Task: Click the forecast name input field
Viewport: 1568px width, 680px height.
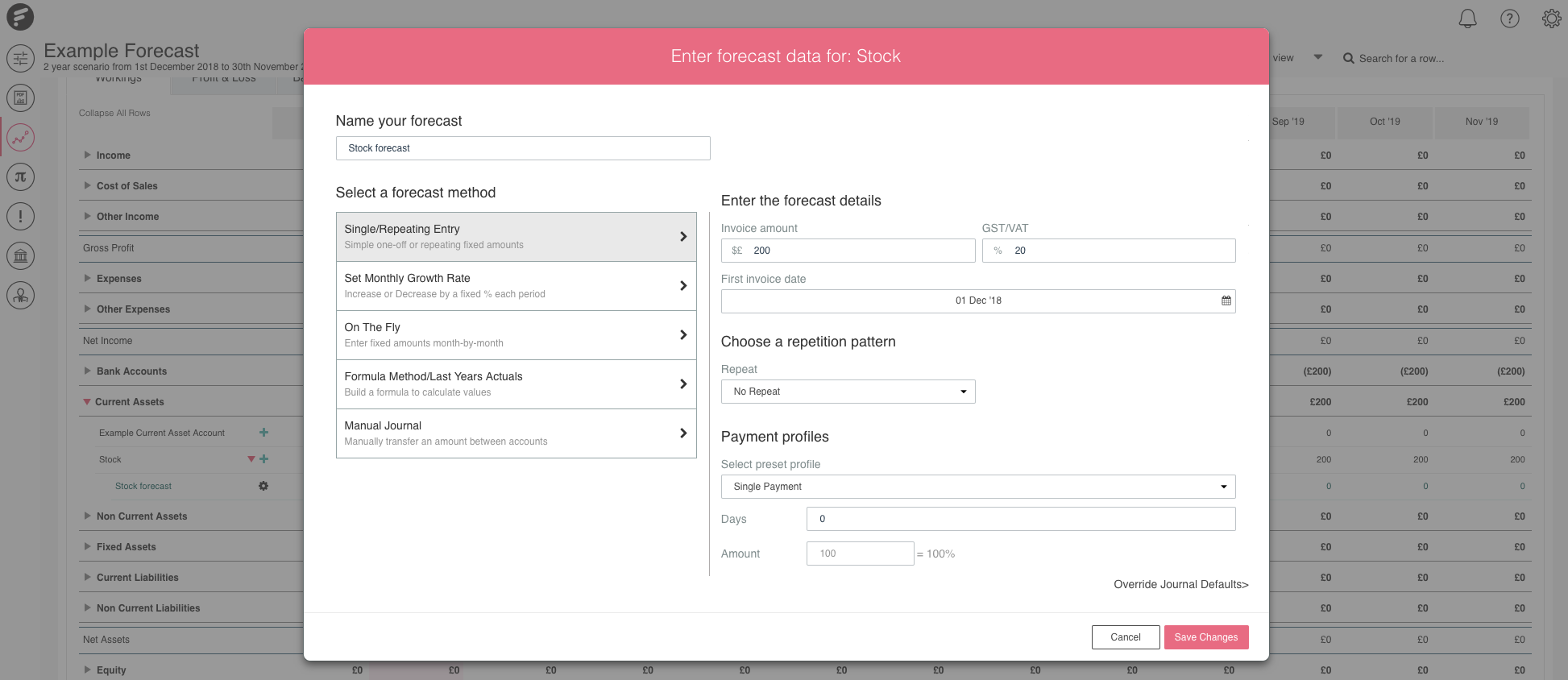Action: (x=523, y=148)
